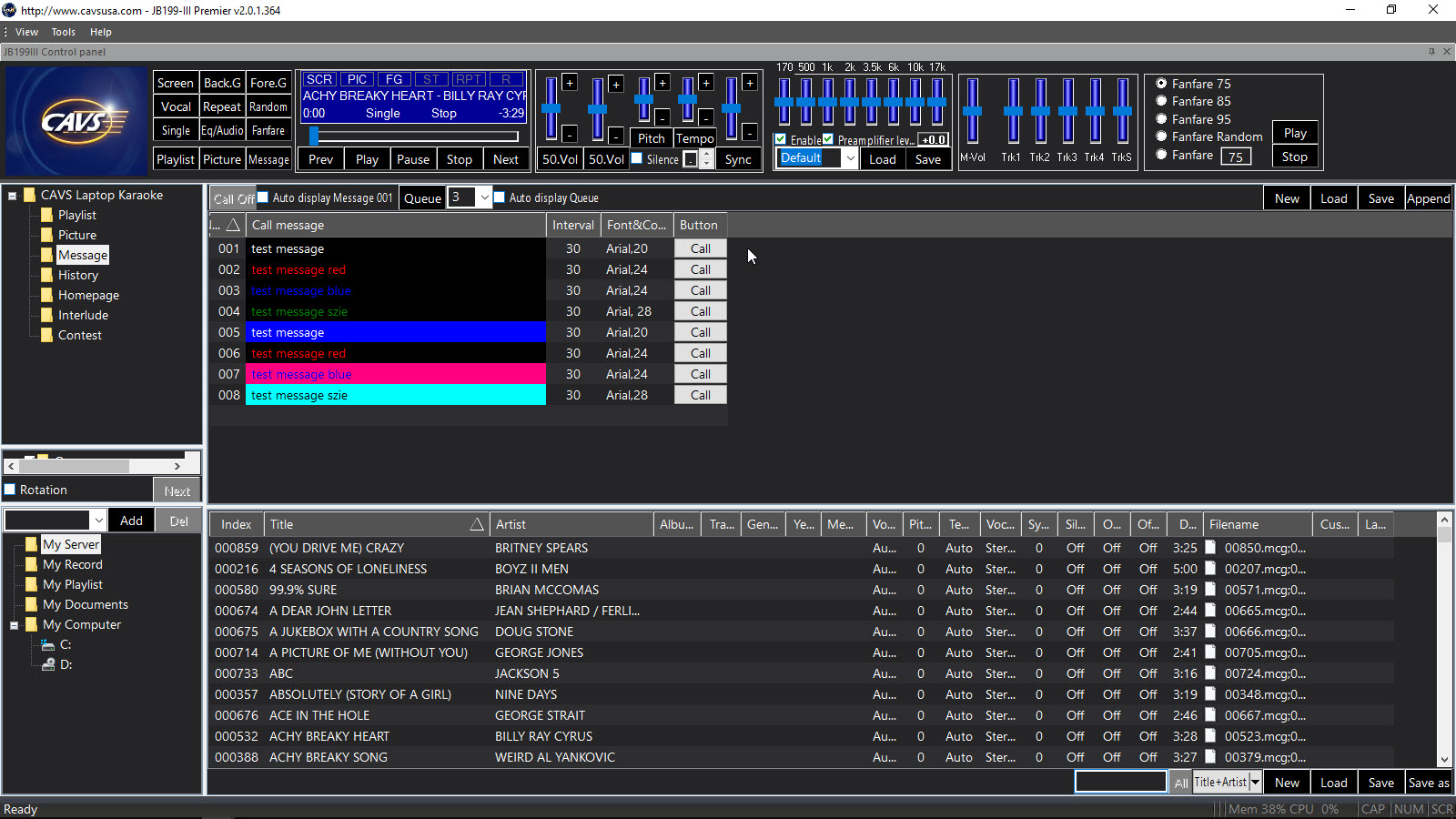1456x819 pixels.
Task: Click the Append button in message panel
Action: tap(1428, 198)
